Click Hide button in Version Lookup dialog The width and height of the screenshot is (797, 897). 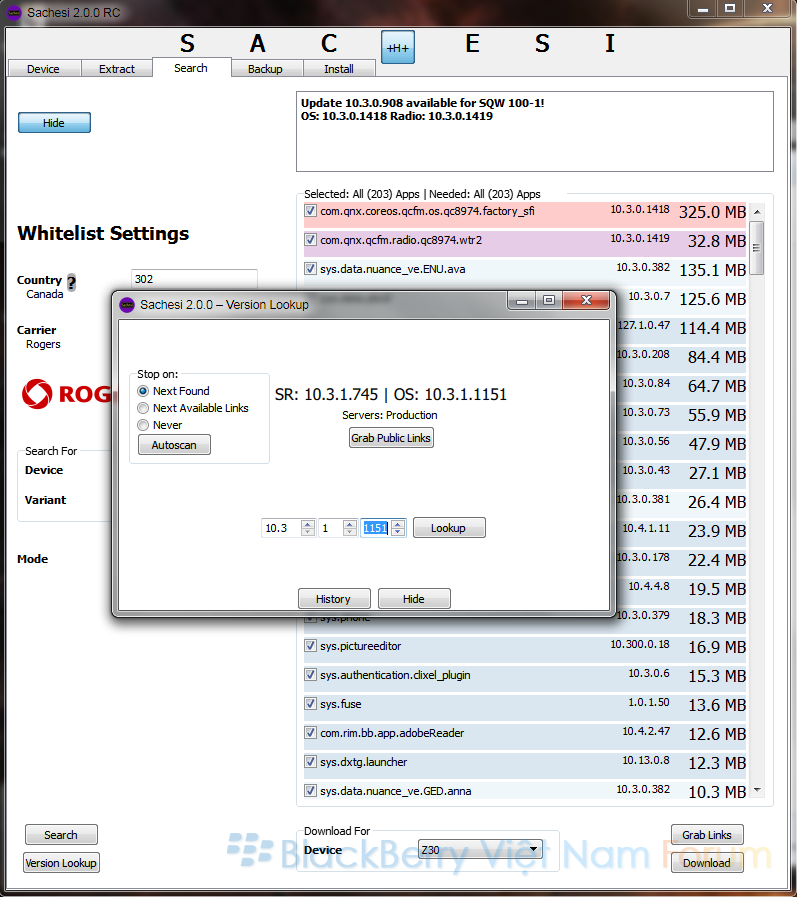click(x=414, y=598)
